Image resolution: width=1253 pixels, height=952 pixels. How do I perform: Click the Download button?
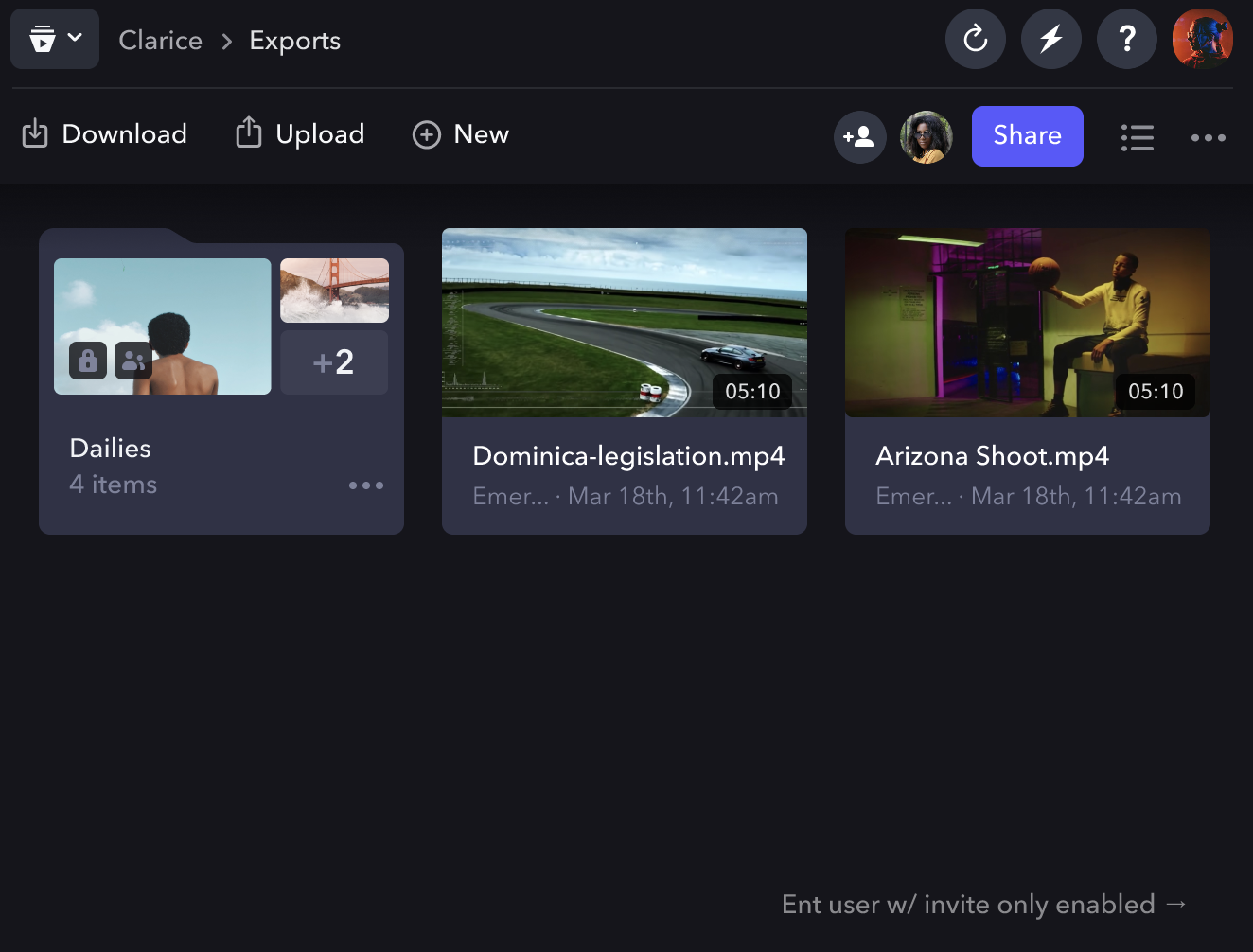104,134
